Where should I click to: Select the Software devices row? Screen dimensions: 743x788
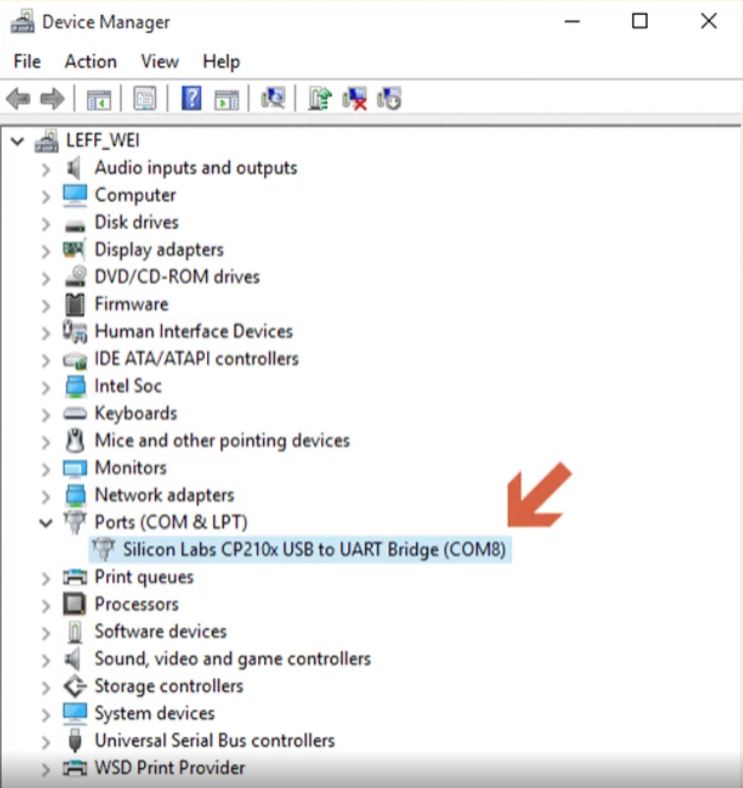coord(146,631)
